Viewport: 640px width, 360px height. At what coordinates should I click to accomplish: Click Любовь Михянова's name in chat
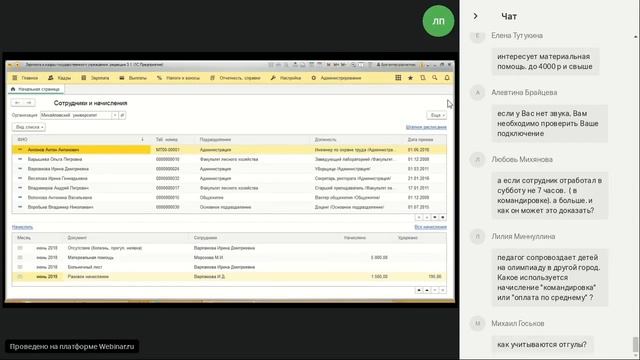point(522,160)
